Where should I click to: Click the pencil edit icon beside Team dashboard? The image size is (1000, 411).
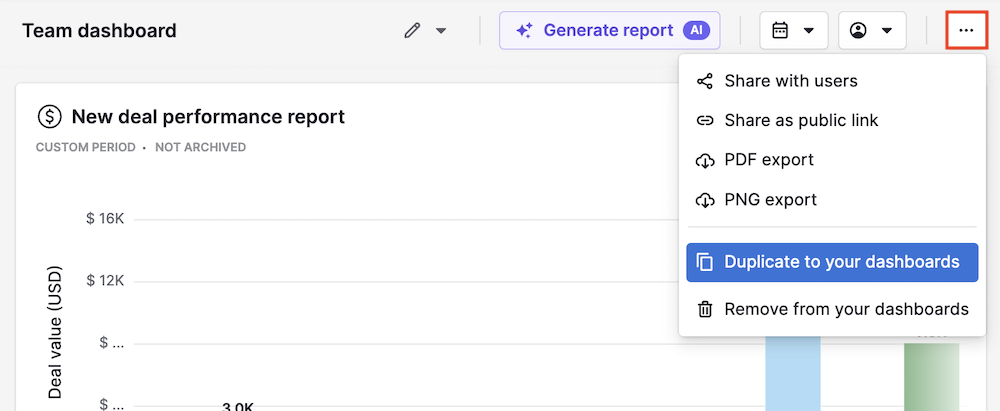(413, 31)
